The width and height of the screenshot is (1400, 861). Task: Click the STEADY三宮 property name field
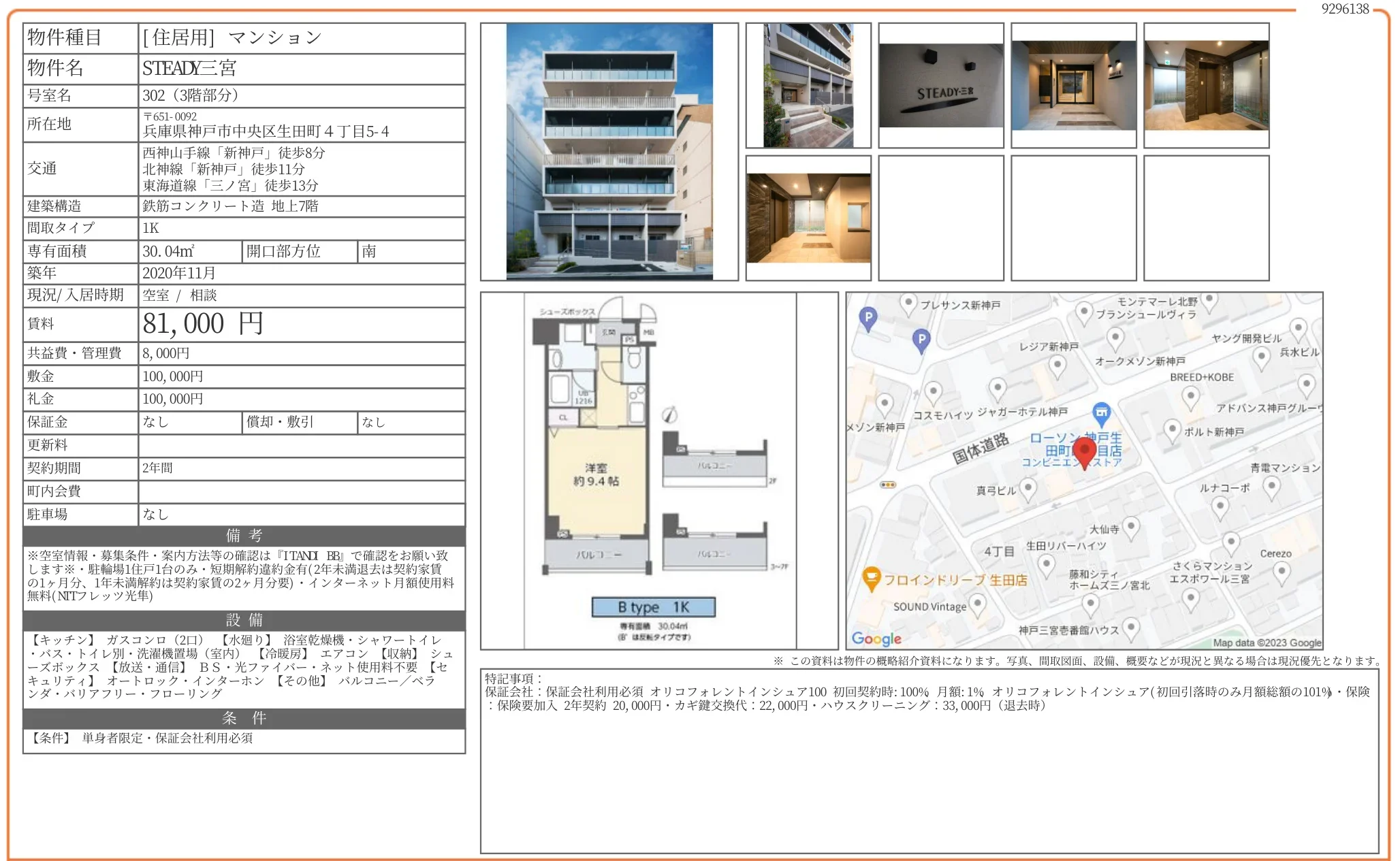(189, 69)
